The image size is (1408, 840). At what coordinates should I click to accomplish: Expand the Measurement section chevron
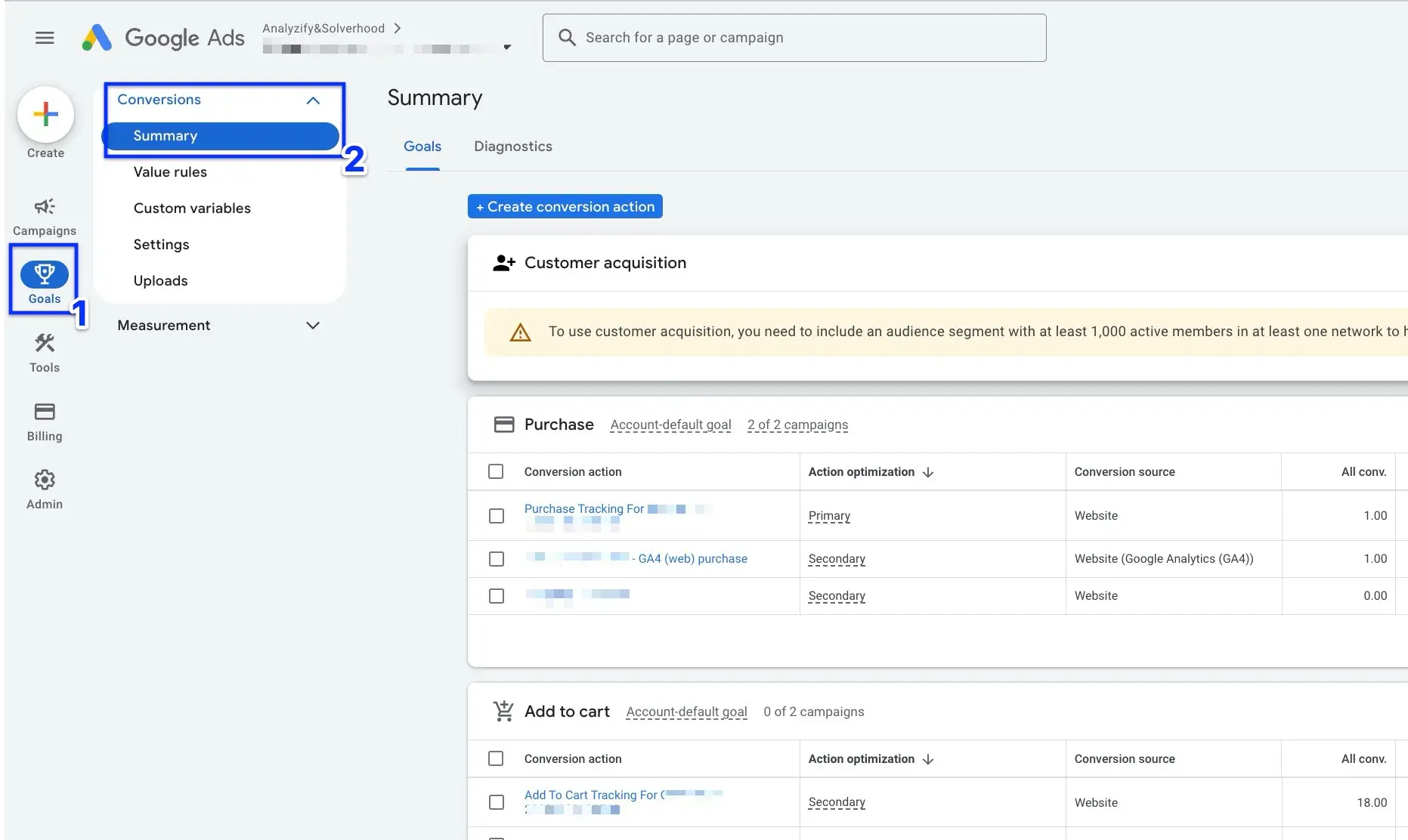pyautogui.click(x=313, y=326)
